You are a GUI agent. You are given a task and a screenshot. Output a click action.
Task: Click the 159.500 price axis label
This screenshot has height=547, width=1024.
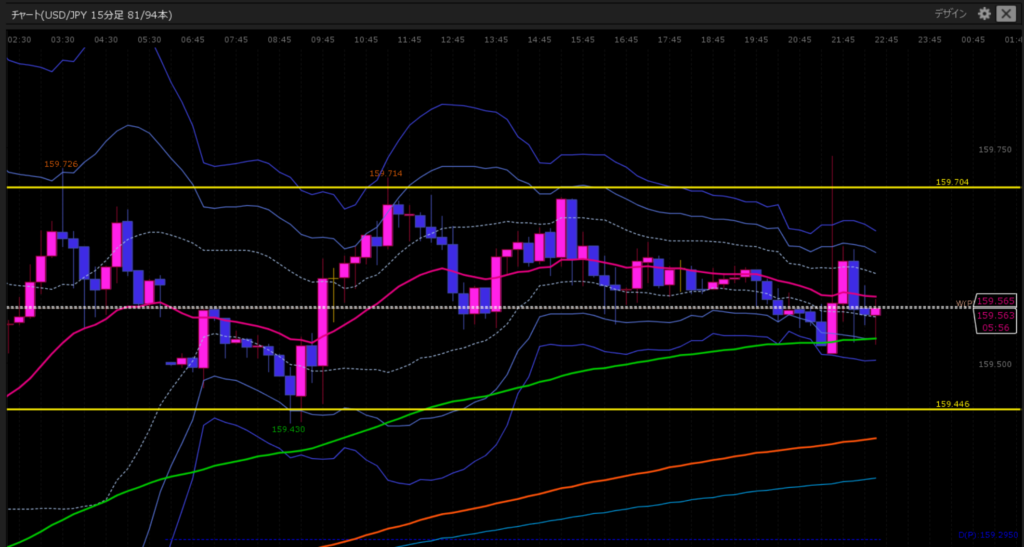click(x=996, y=365)
